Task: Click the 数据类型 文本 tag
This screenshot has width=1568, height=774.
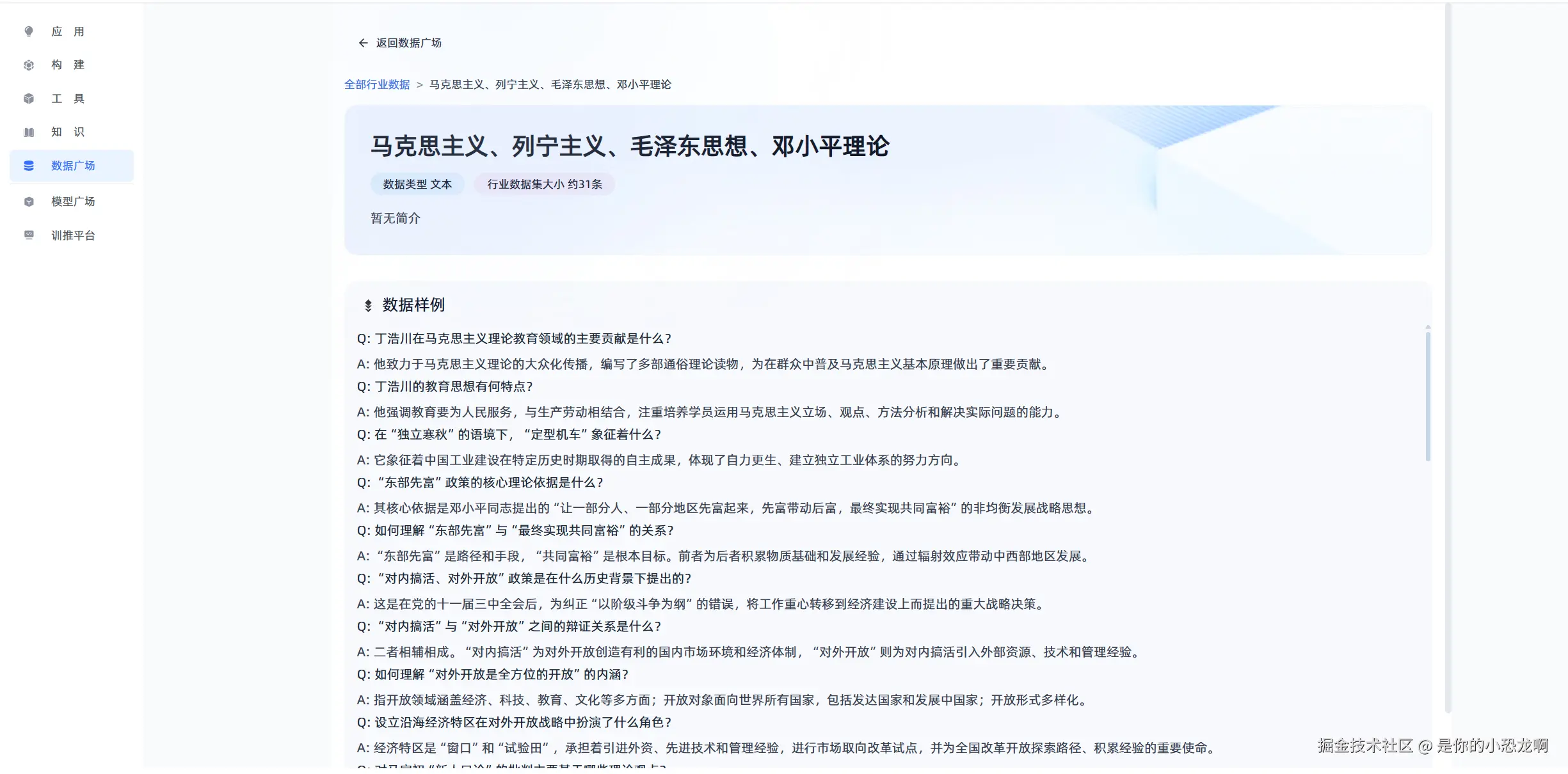Action: (x=417, y=184)
